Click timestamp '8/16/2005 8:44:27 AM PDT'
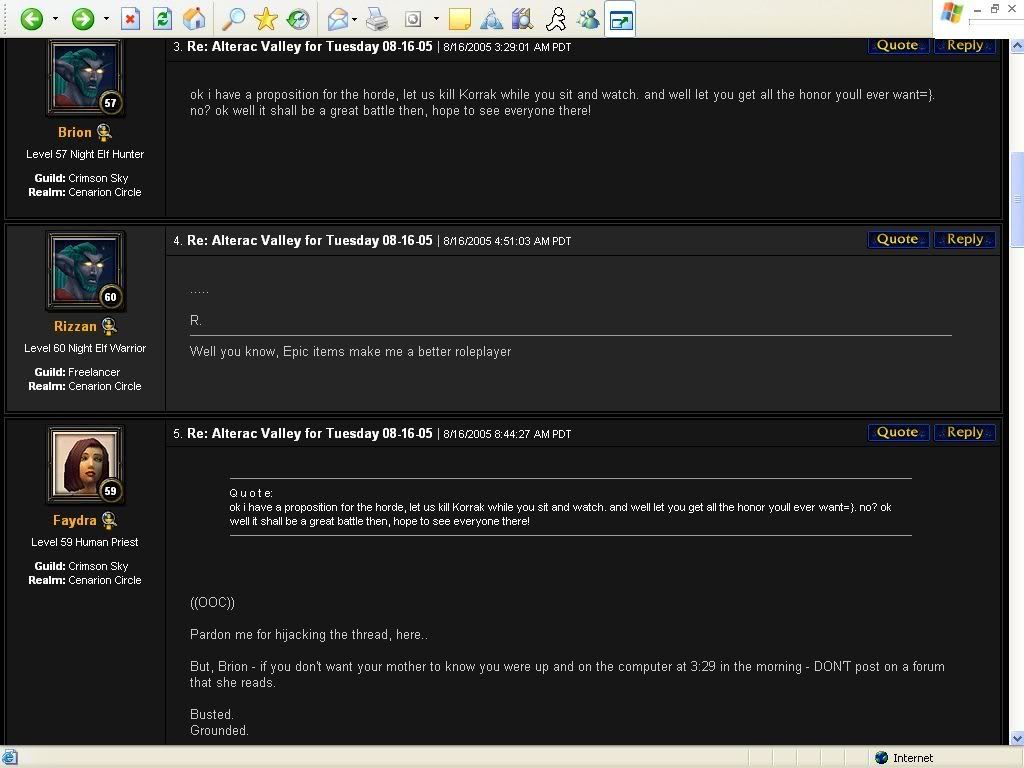 click(507, 434)
